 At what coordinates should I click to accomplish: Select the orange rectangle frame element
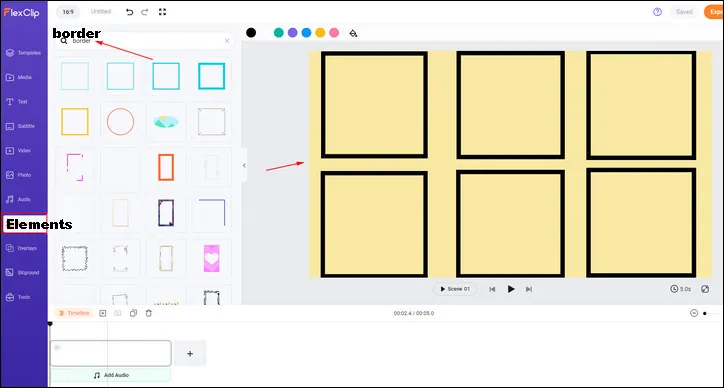pyautogui.click(x=166, y=167)
